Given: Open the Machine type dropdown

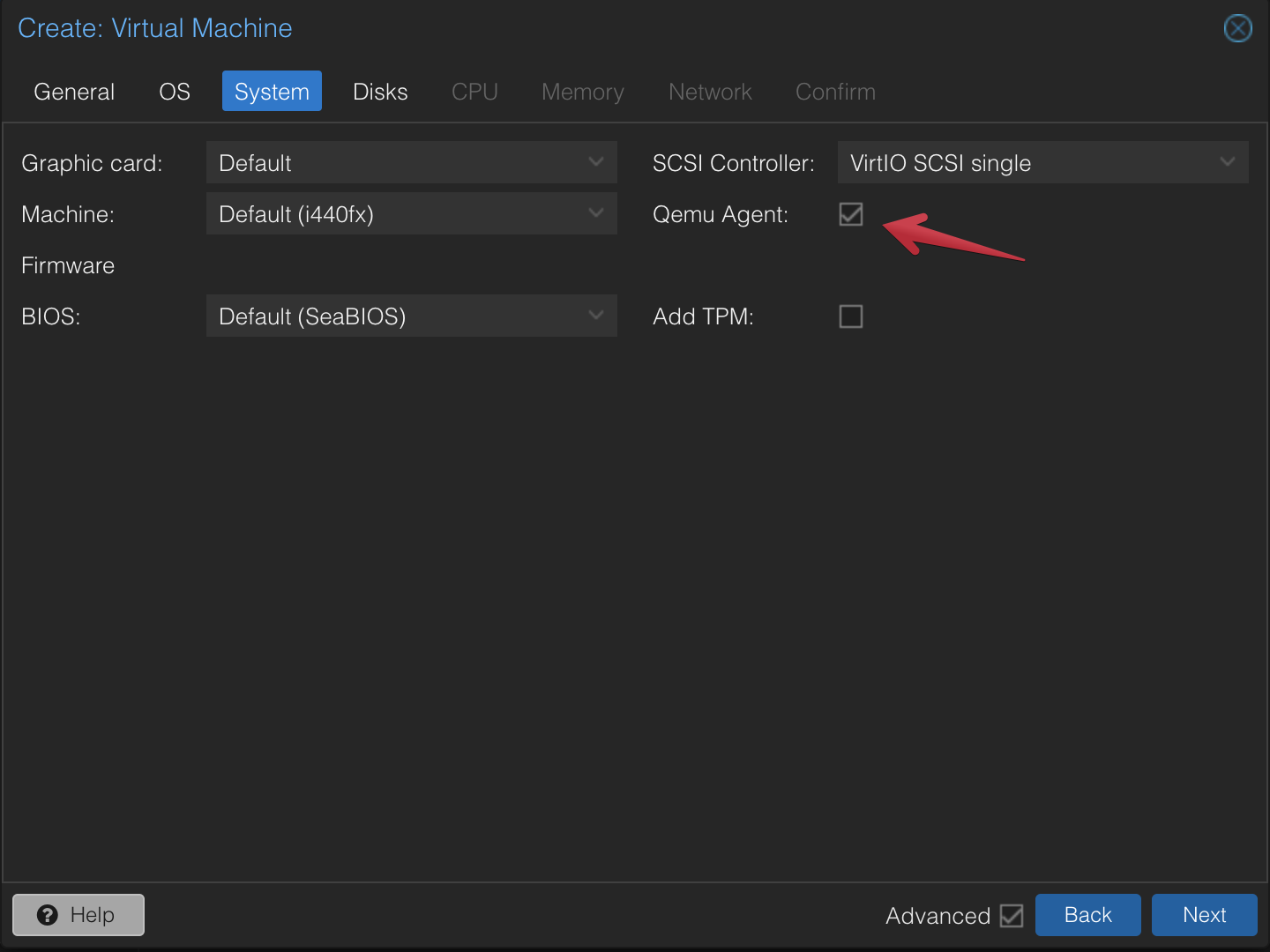Looking at the screenshot, I should (x=411, y=213).
